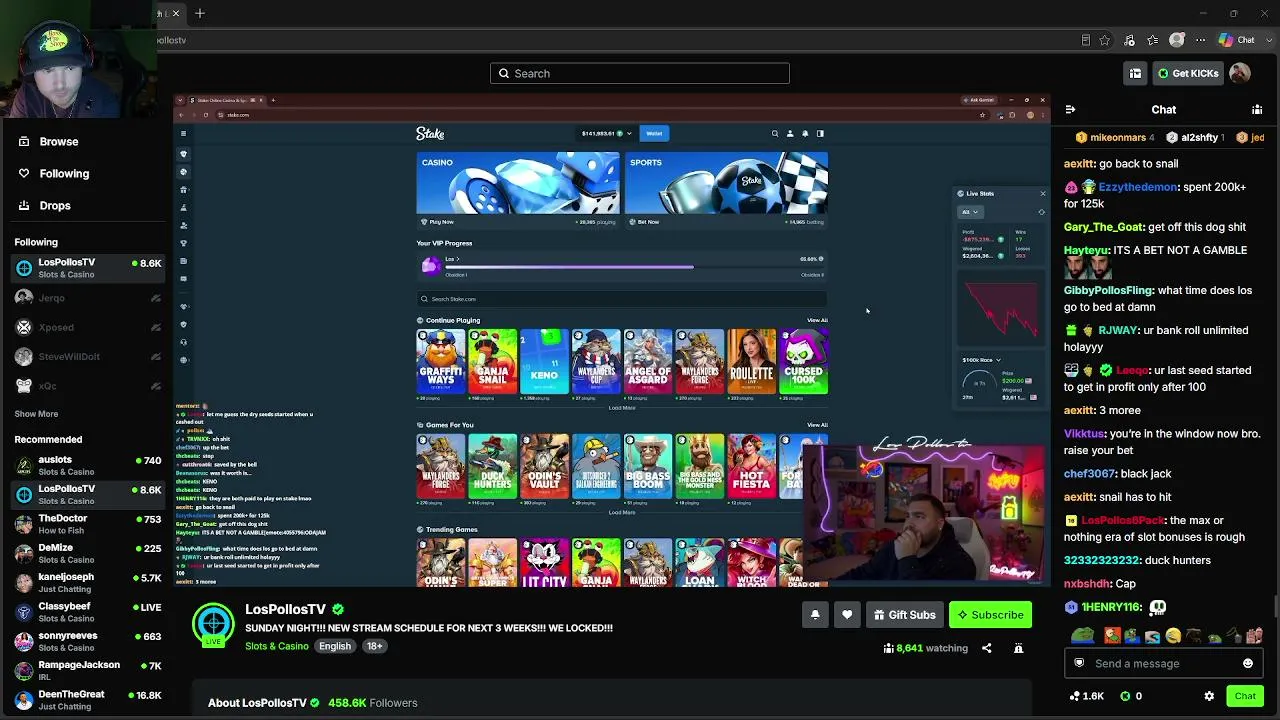The image size is (1280, 720).
Task: Click username Vikktus in chat
Action: 1084,434
